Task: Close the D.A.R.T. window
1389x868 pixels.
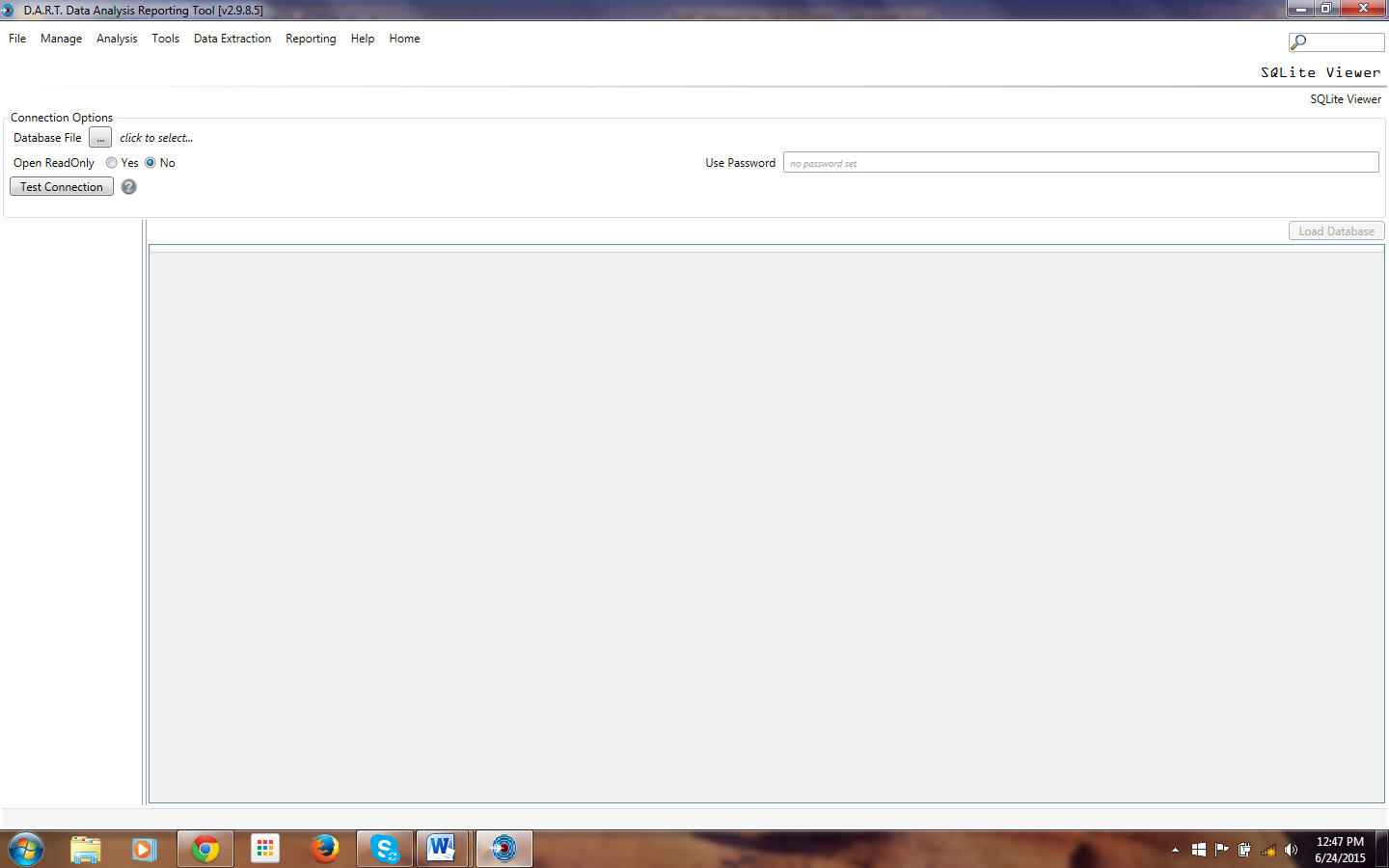Action: 1363,9
